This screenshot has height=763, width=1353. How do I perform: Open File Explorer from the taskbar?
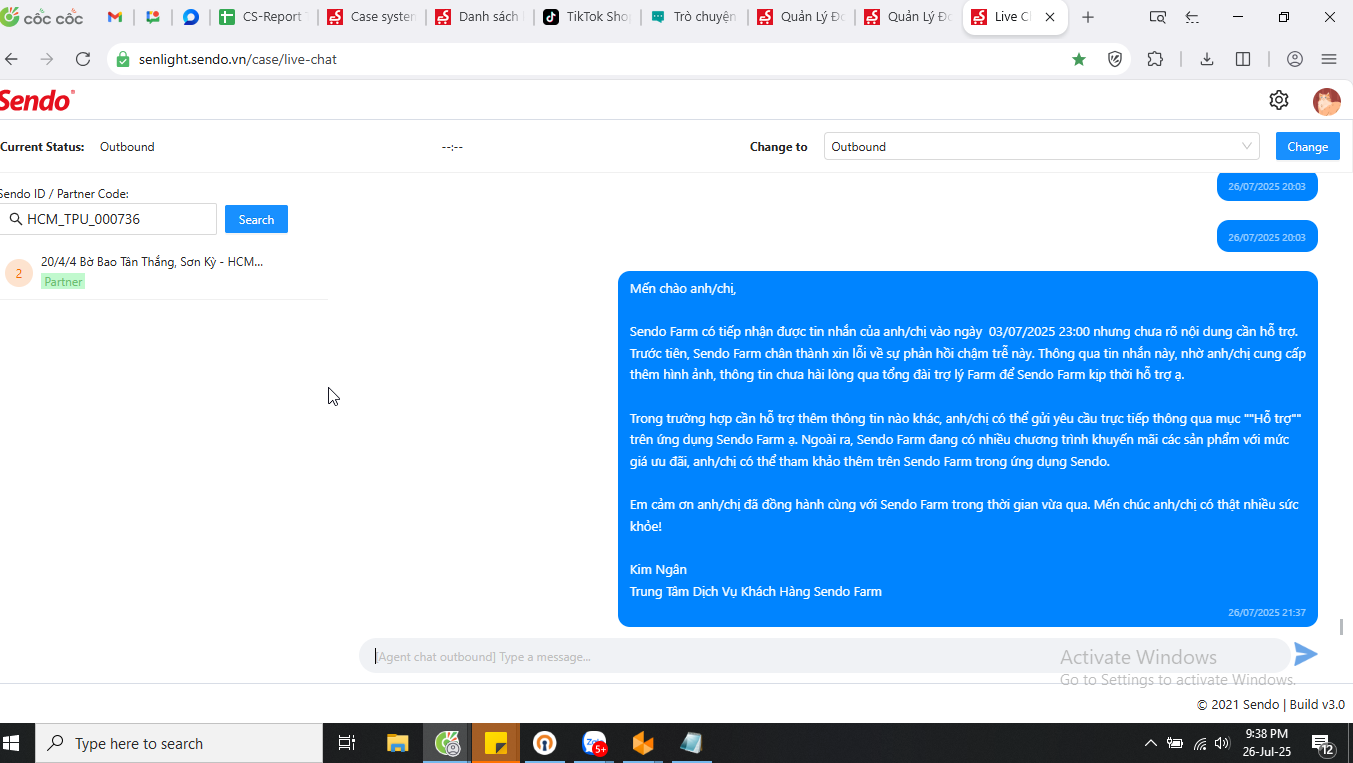click(x=398, y=743)
